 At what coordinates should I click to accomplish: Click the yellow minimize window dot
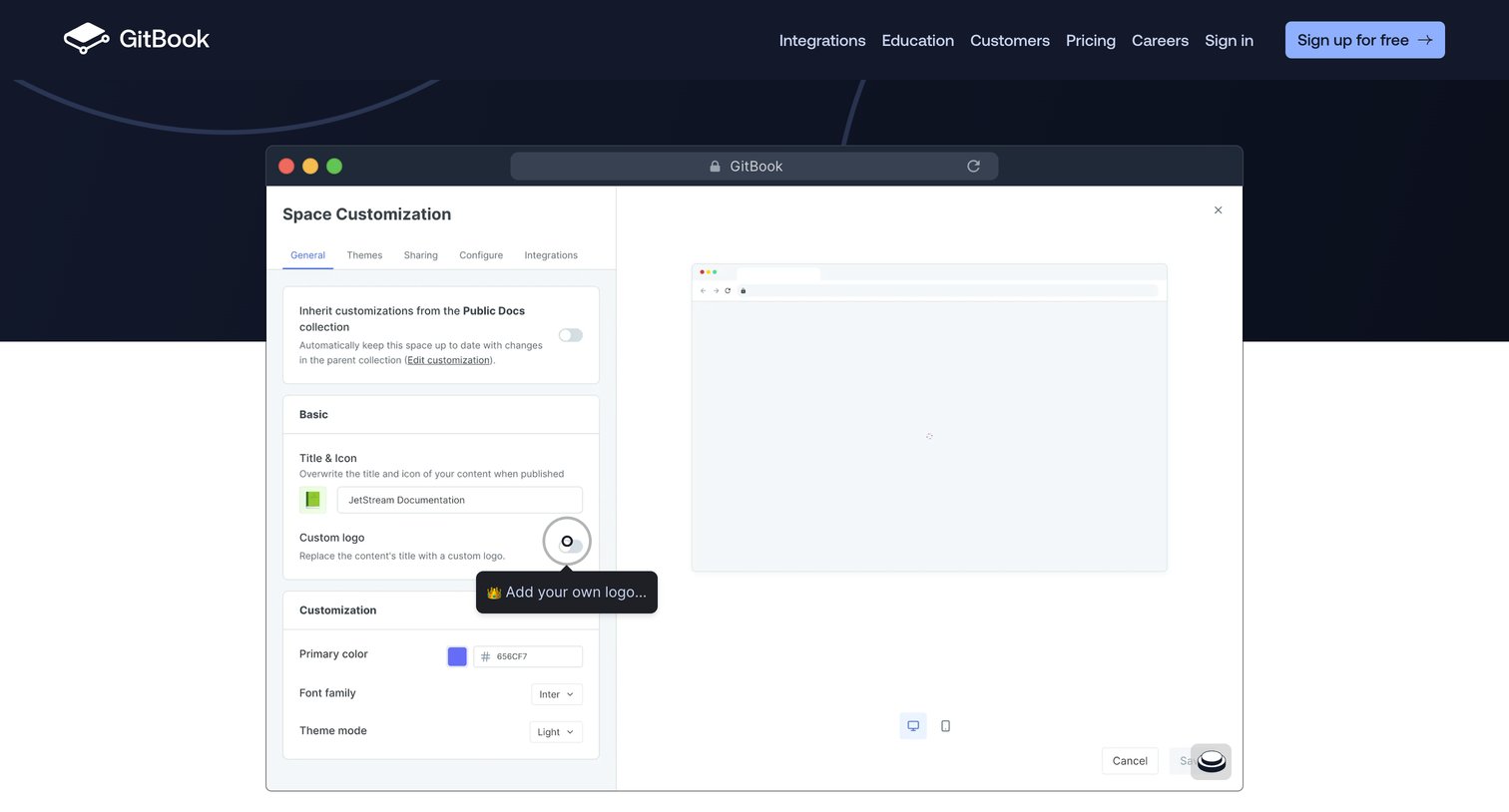pyautogui.click(x=310, y=167)
